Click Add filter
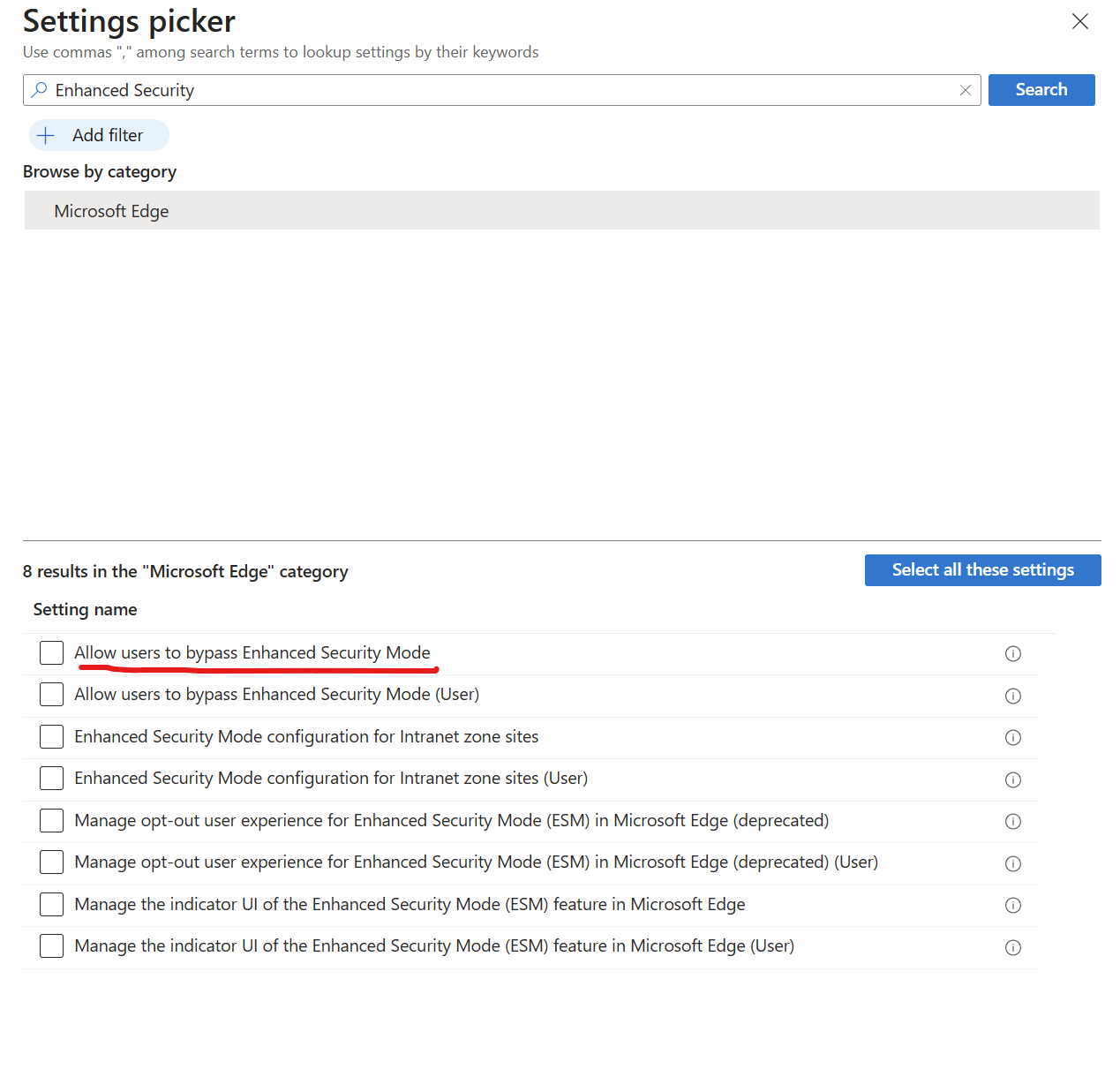Viewport: 1120px width, 1092px height. (98, 135)
